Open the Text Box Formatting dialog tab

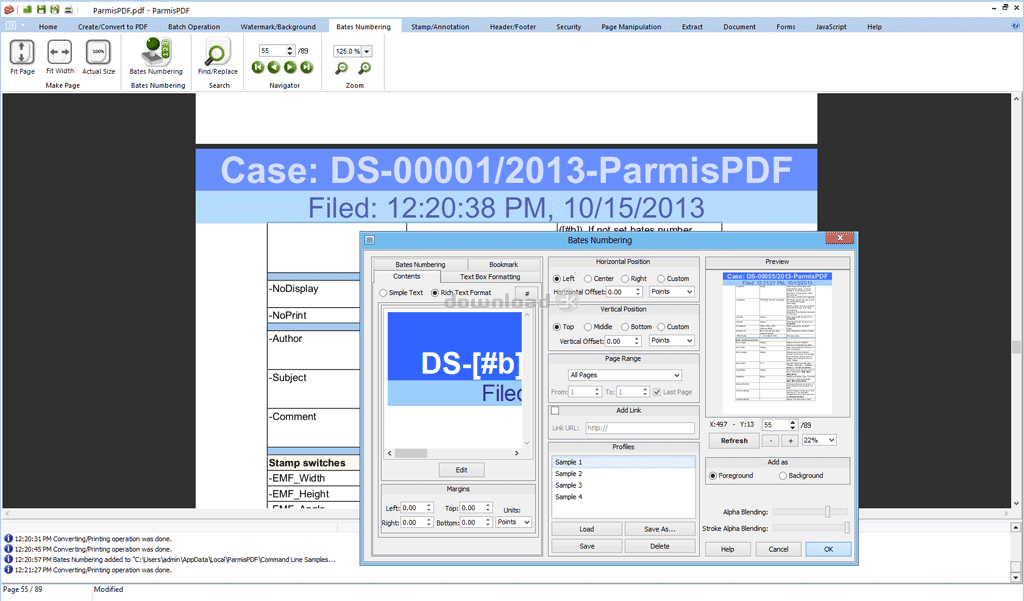click(x=490, y=277)
